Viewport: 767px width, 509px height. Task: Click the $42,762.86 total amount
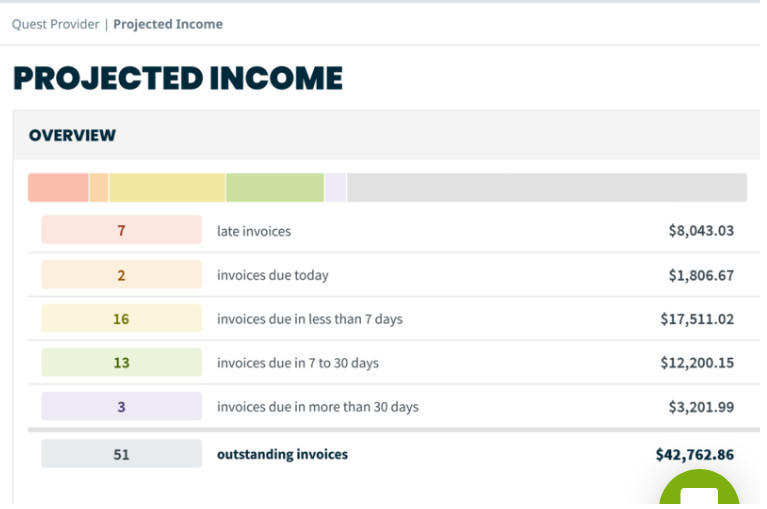pyautogui.click(x=695, y=455)
